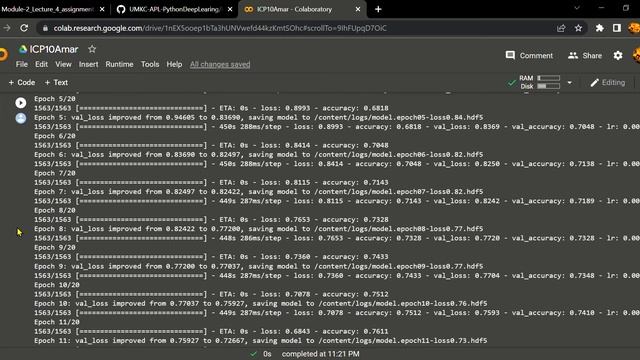Open the File menu

22,64
